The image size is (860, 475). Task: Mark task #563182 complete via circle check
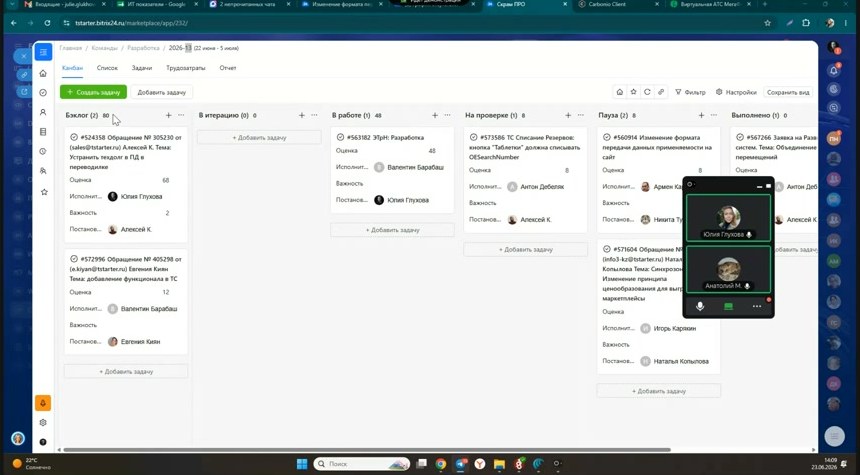(x=340, y=137)
